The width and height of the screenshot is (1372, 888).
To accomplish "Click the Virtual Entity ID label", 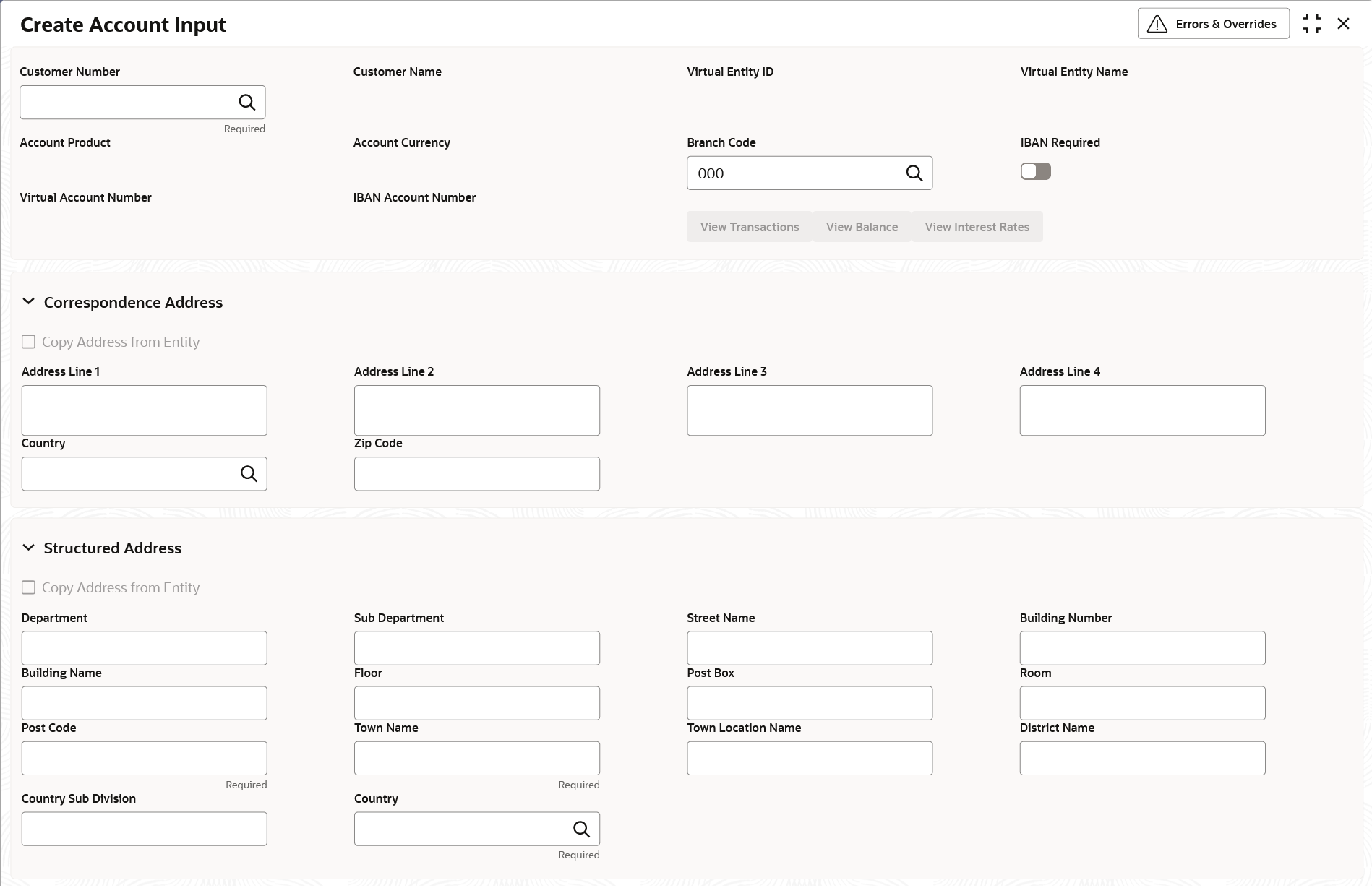I will click(x=730, y=72).
